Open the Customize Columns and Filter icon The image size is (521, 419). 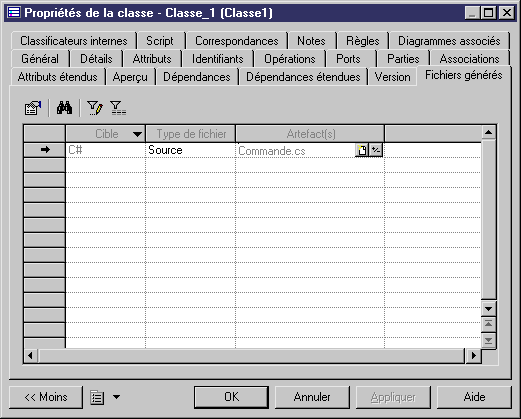[95, 108]
